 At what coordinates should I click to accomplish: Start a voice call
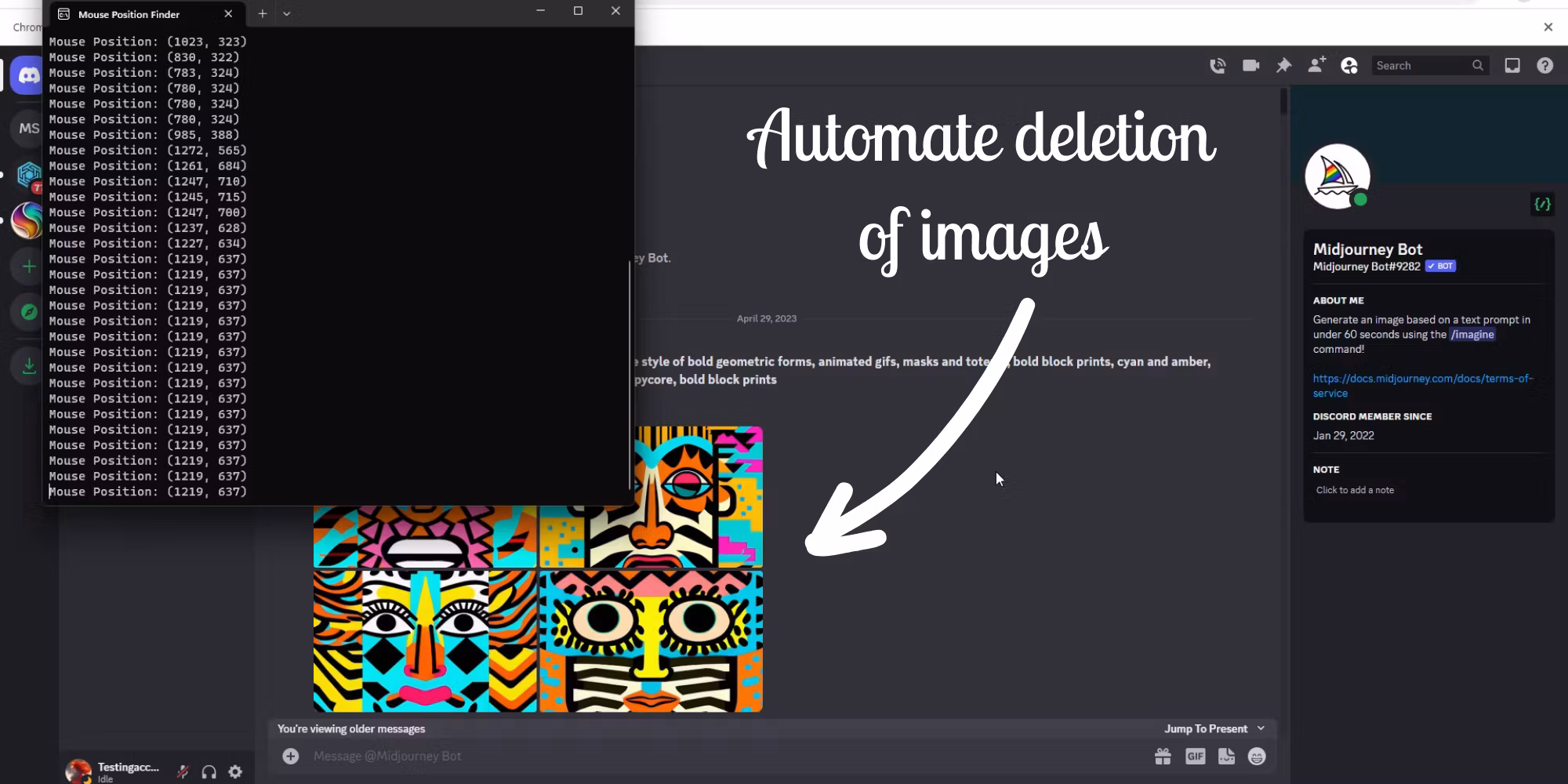pyautogui.click(x=1218, y=66)
